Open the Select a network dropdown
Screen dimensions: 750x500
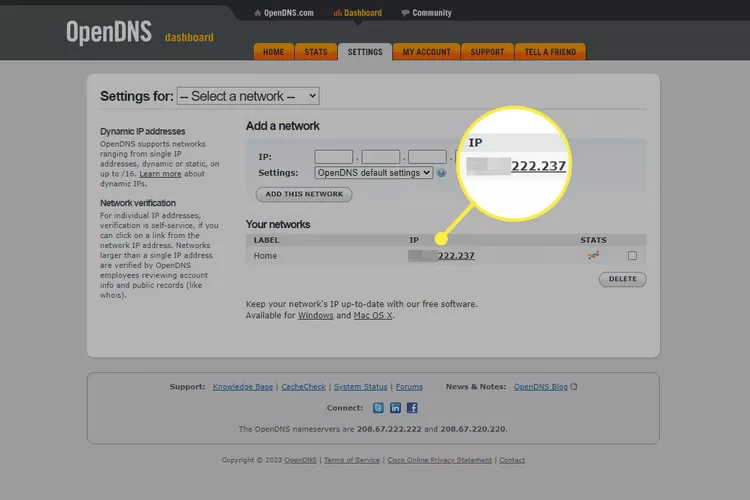coord(248,96)
